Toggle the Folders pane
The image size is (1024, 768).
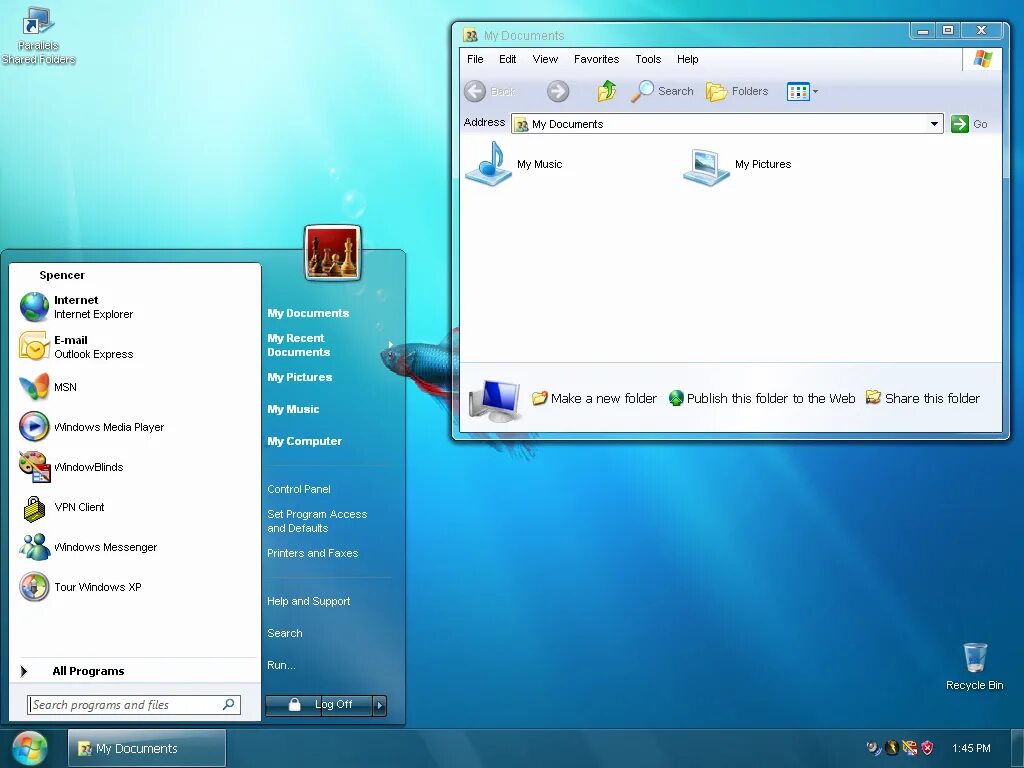tap(737, 91)
